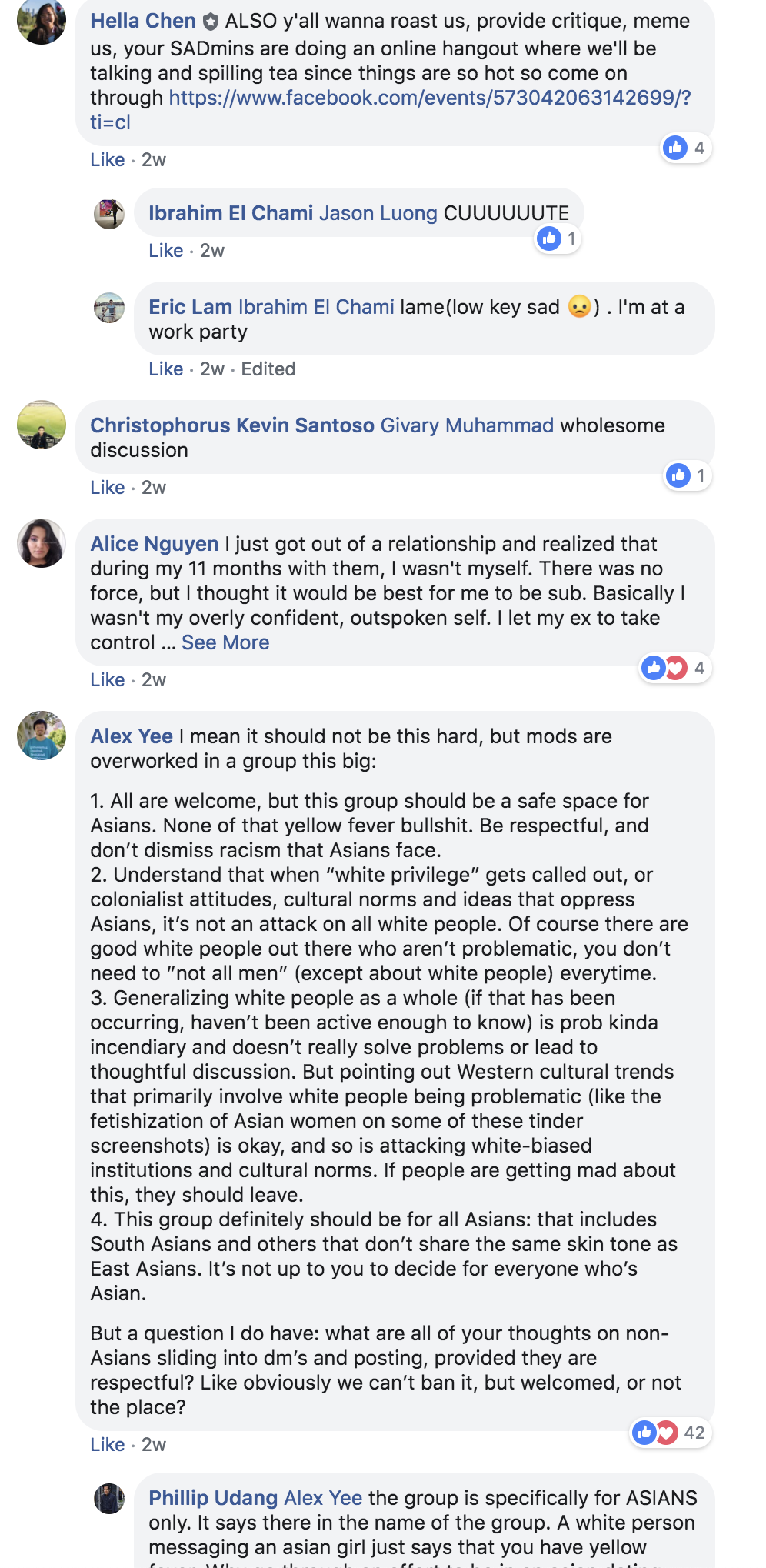The width and height of the screenshot is (766, 1568).
Task: Expand Alice Nguyen's comment with See More
Action: tap(225, 642)
